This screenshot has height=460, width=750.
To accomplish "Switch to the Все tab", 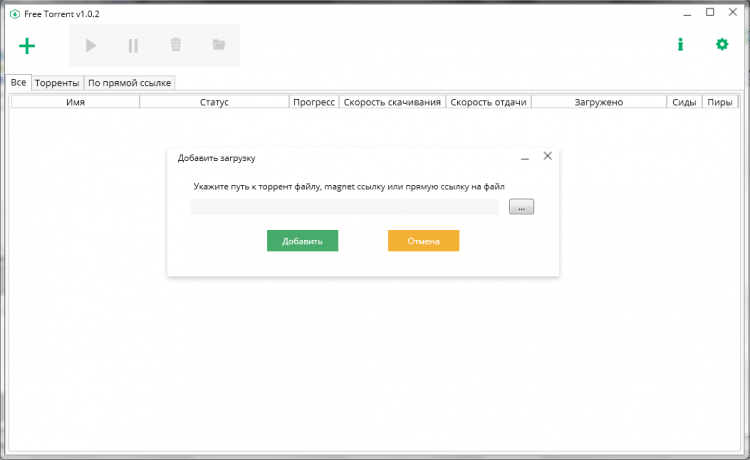I will point(18,82).
